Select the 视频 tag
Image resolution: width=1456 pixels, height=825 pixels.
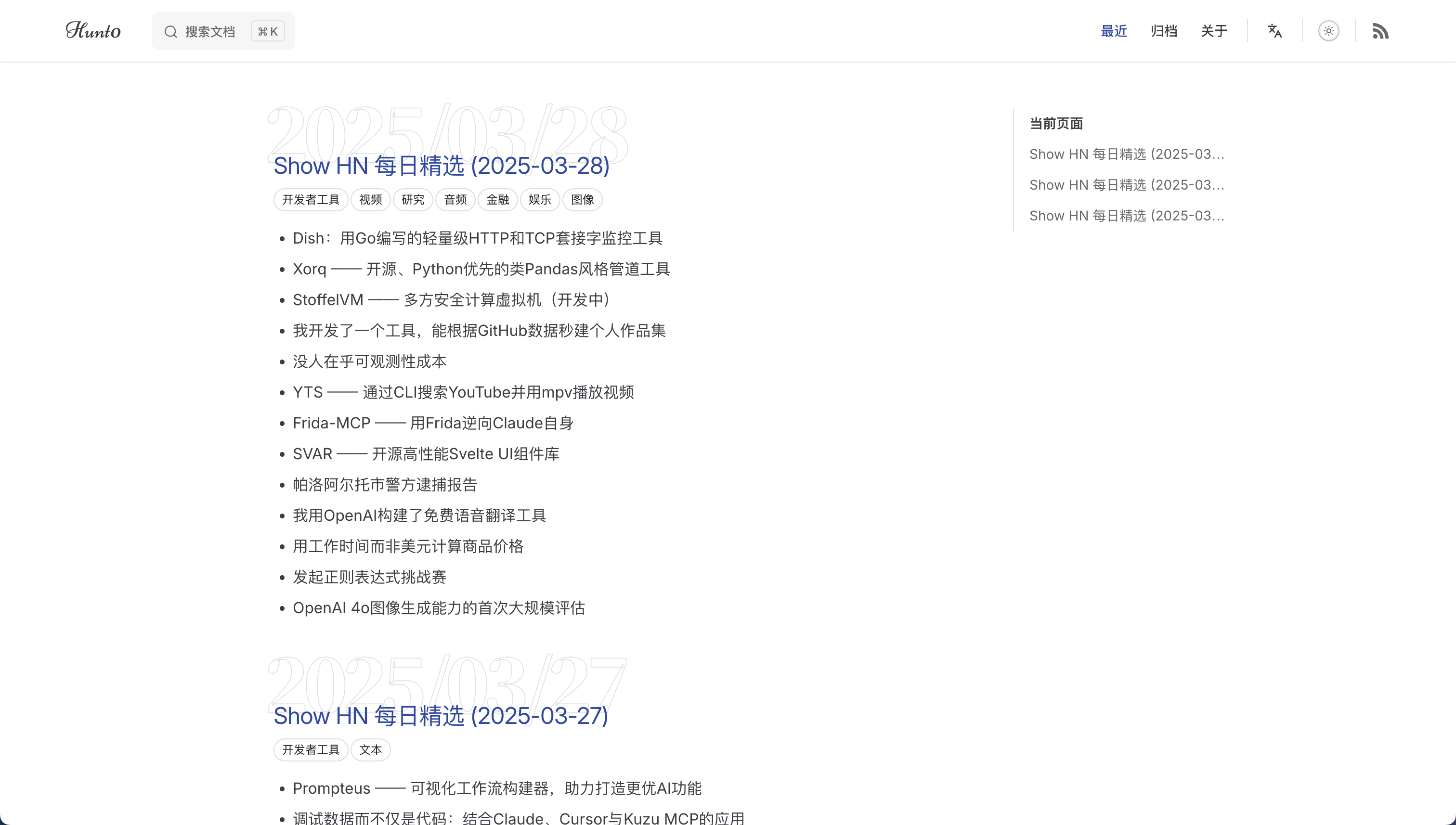370,199
